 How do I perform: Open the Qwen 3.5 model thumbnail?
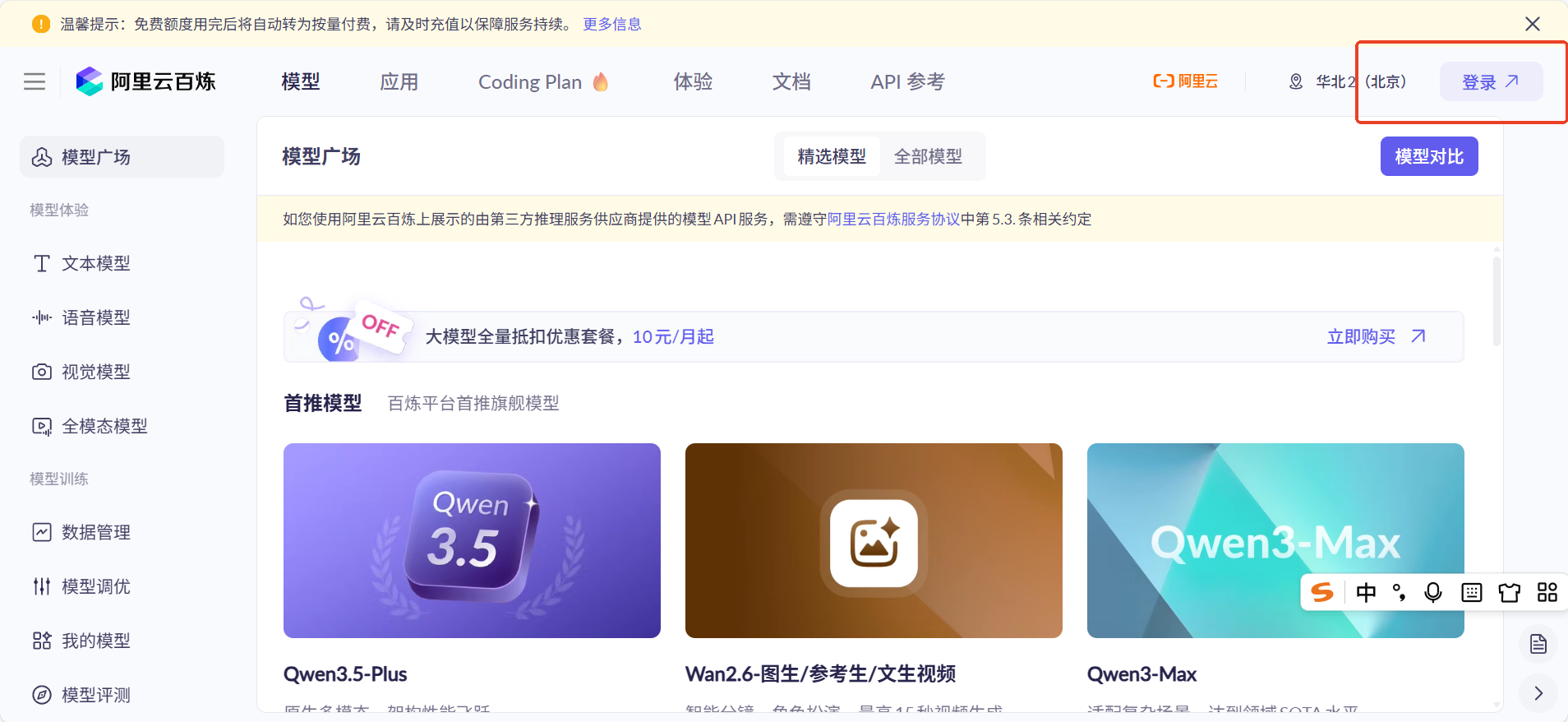coord(472,540)
